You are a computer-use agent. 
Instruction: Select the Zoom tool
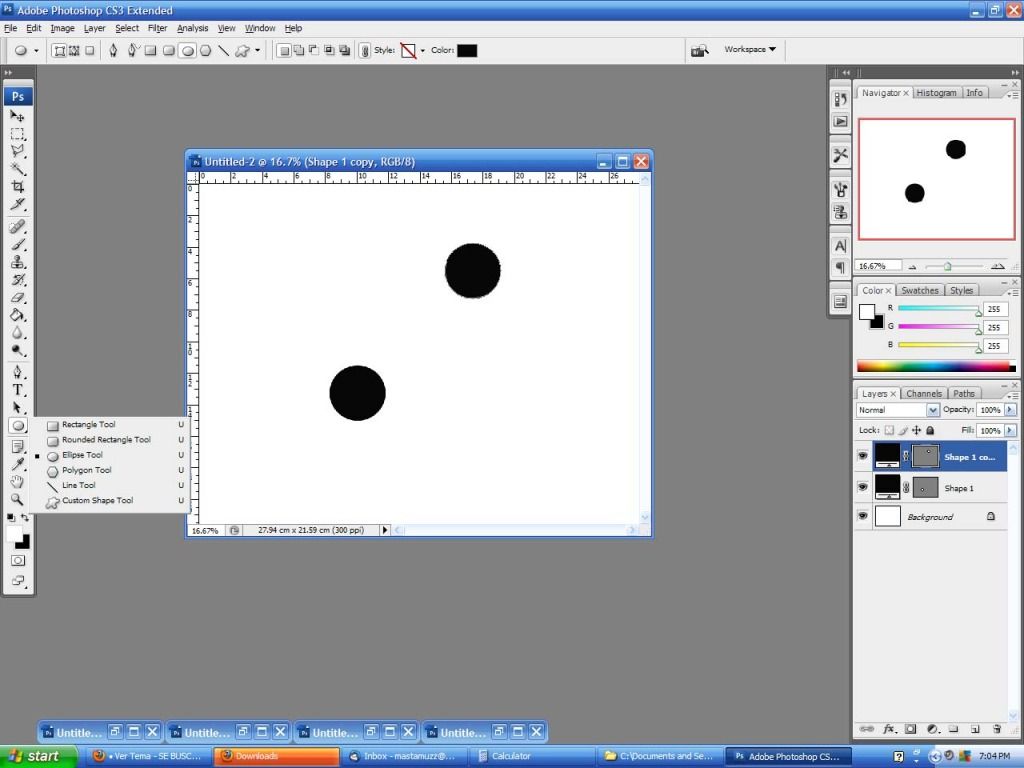[18, 500]
